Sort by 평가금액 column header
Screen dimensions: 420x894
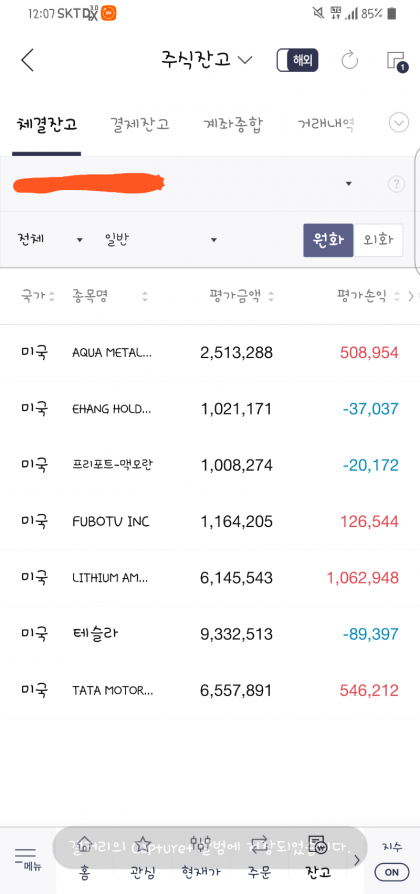(x=242, y=296)
